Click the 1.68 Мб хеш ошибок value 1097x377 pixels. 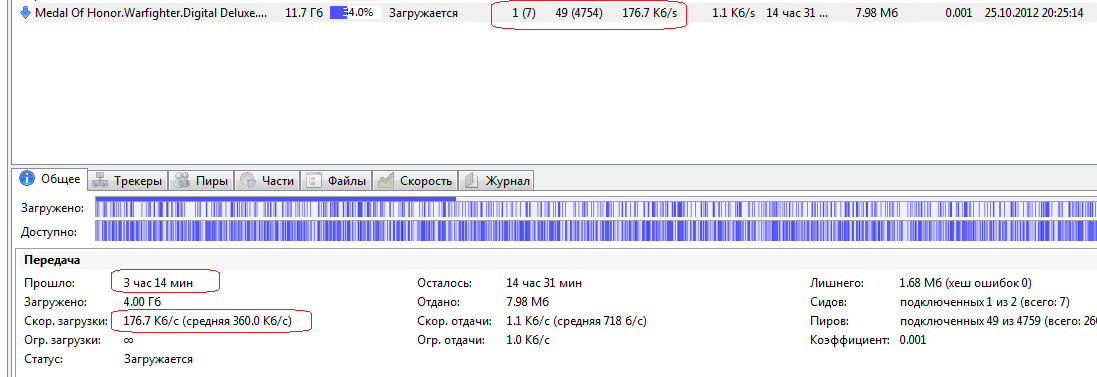click(965, 283)
